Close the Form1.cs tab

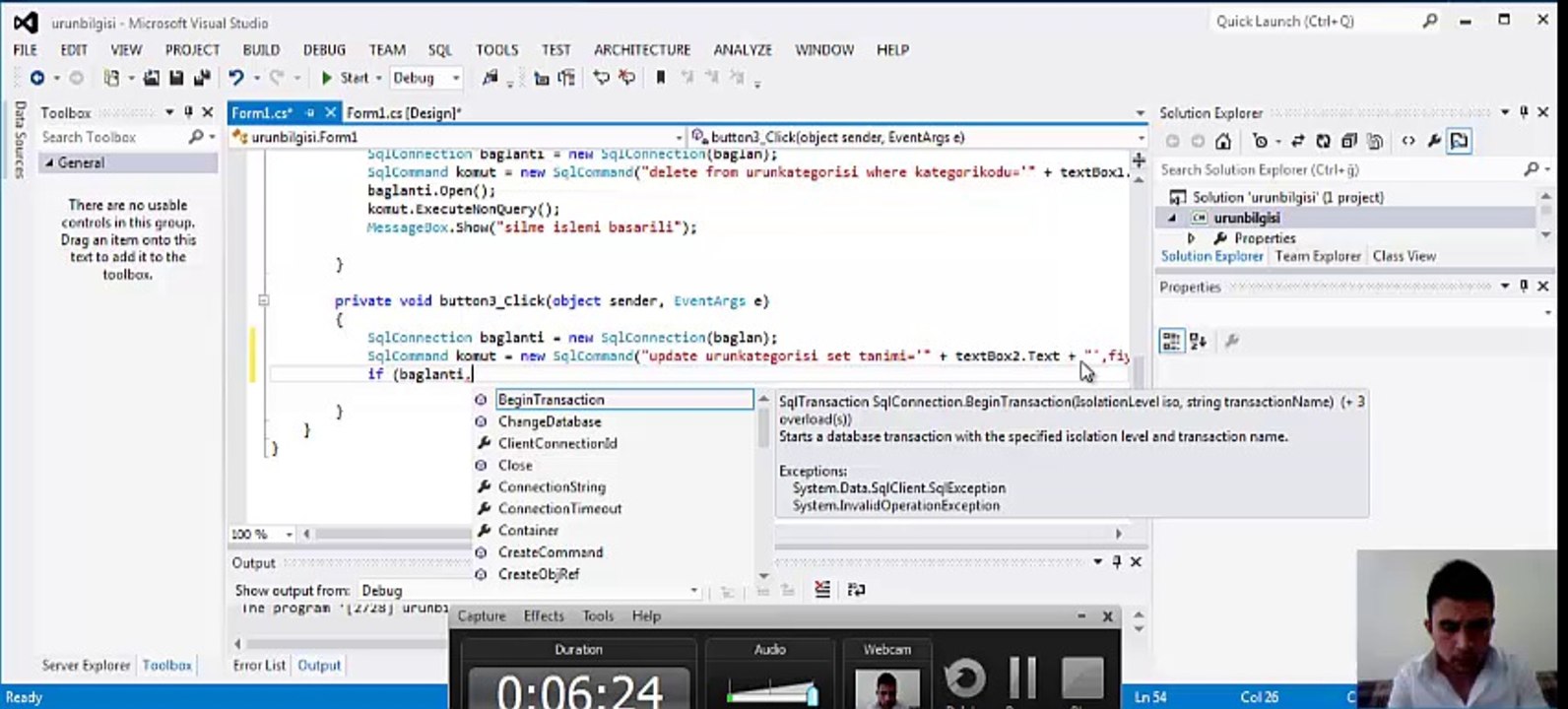330,112
